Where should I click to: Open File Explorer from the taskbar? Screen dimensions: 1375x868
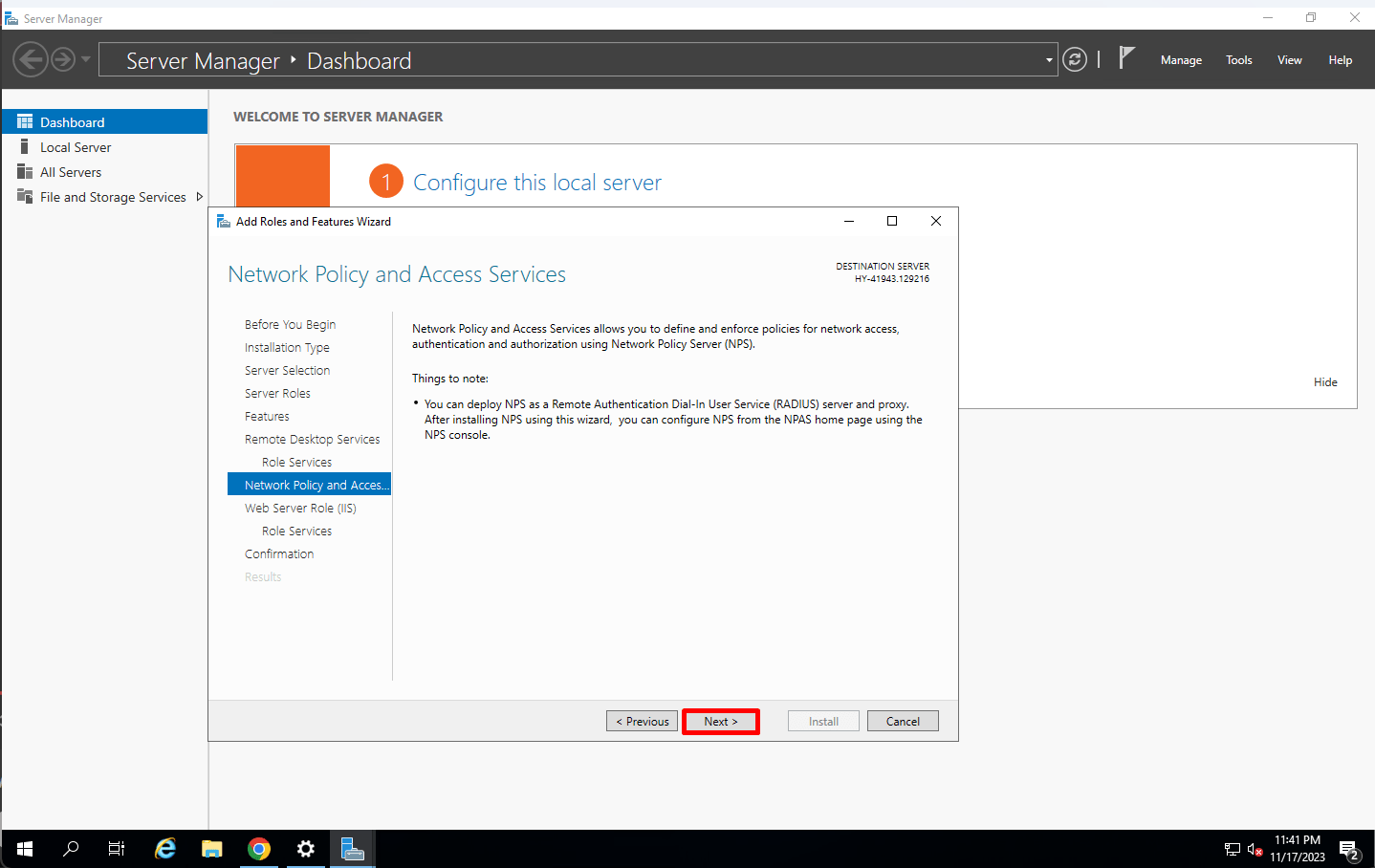(211, 849)
